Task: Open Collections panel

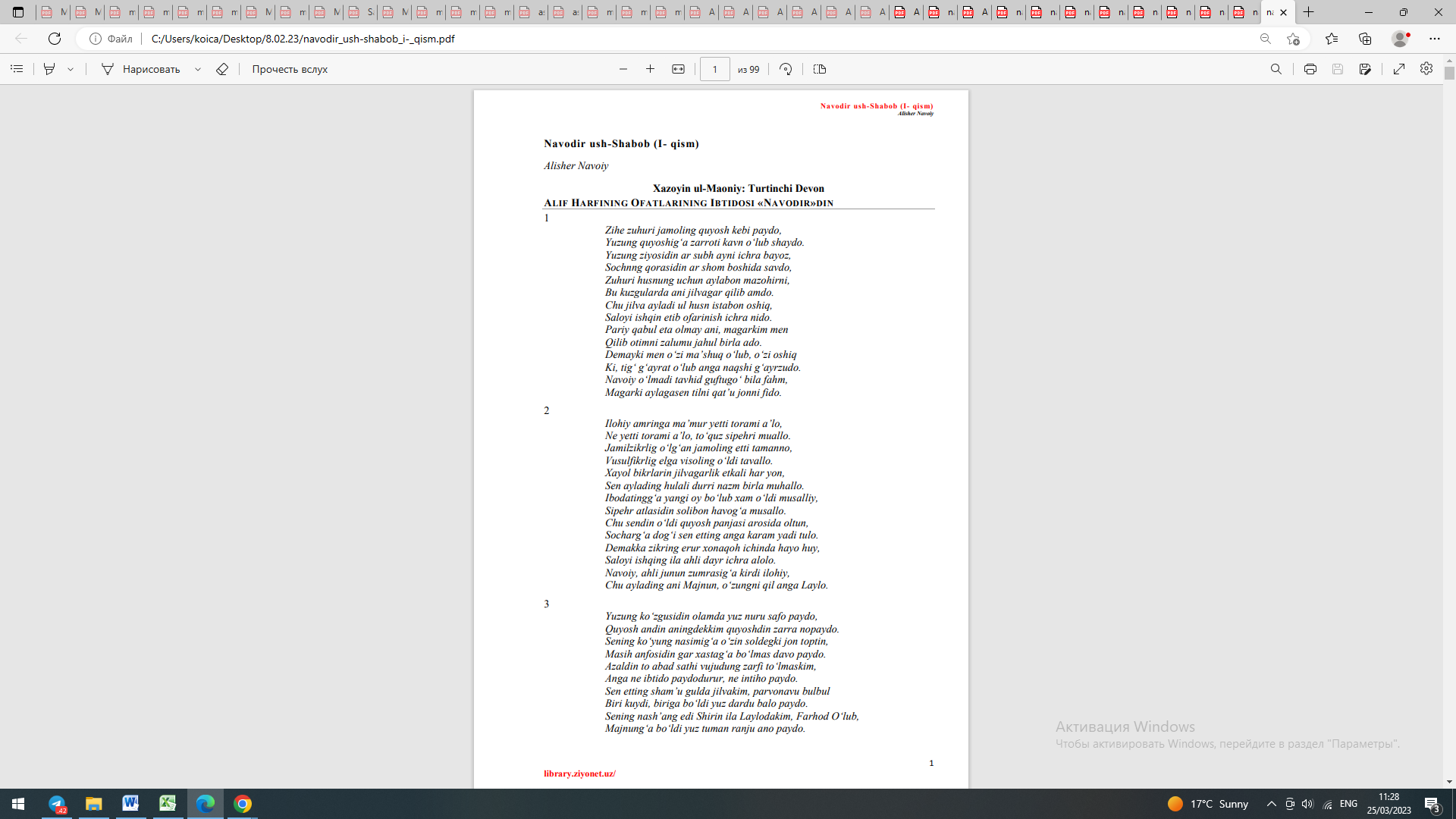Action: pos(1365,39)
